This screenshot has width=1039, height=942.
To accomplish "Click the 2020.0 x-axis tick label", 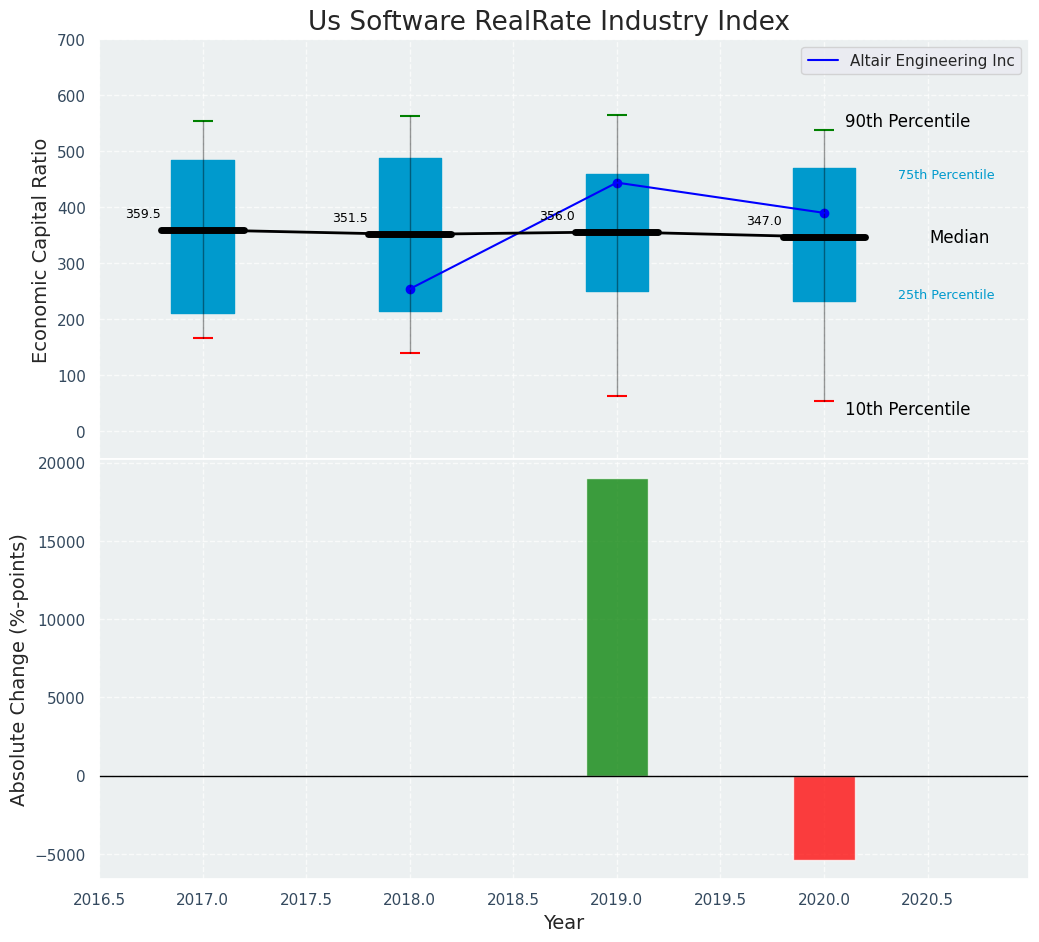I will click(824, 900).
